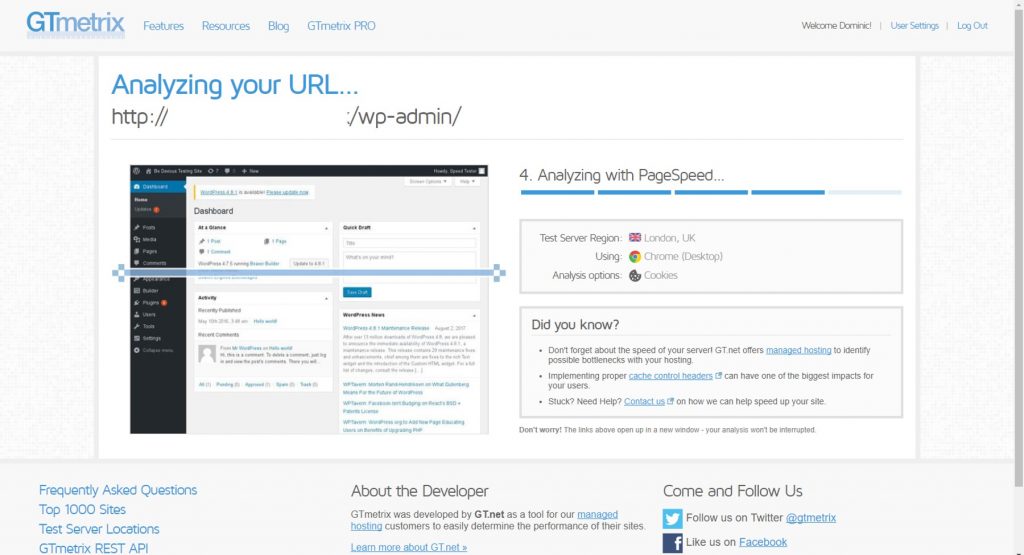Open the Facebook text link
1024x555 pixels.
tap(763, 542)
